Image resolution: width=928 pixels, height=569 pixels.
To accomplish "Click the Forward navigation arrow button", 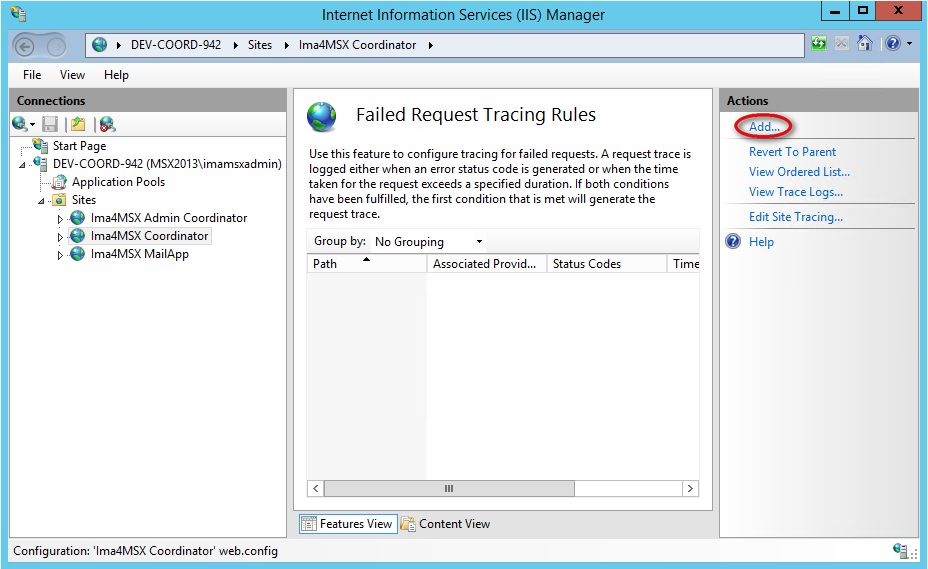I will (x=56, y=46).
